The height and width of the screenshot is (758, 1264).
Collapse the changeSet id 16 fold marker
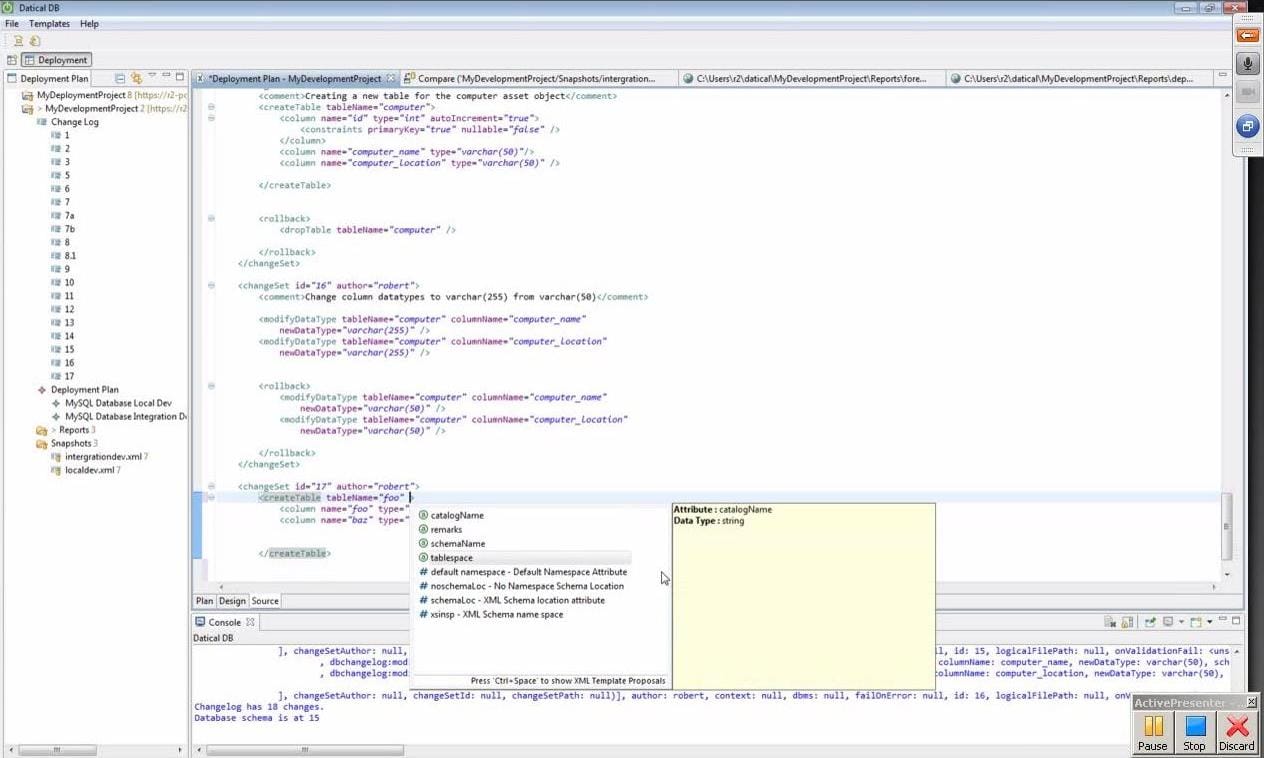point(211,285)
